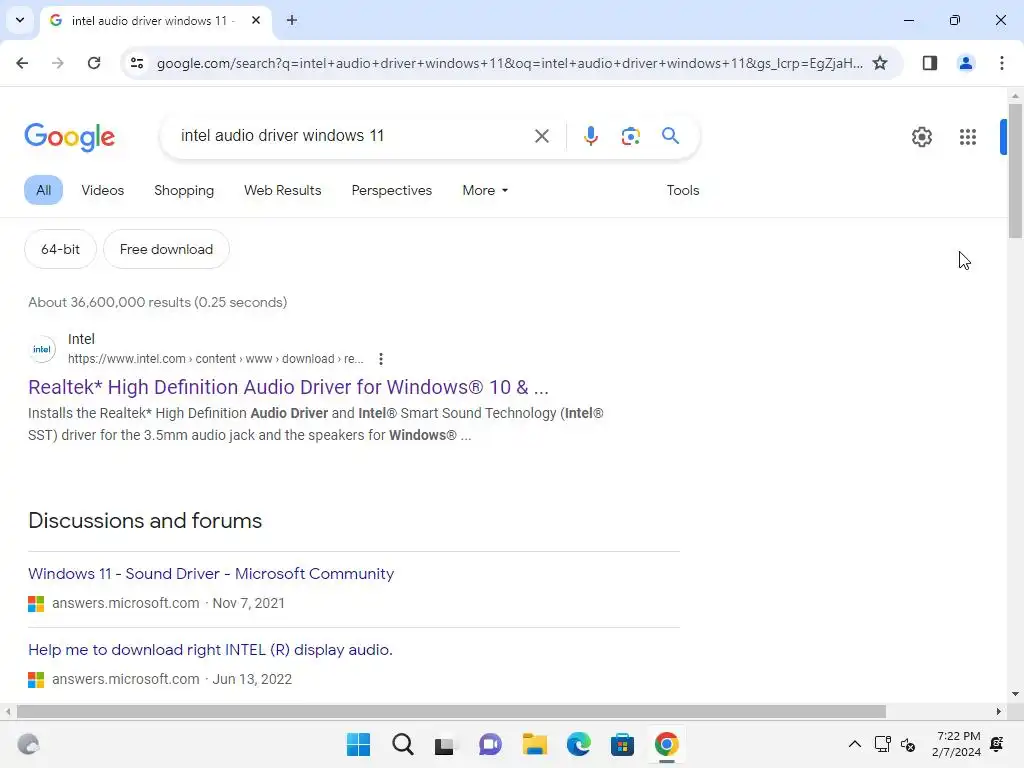Open Chrome side panel
The width and height of the screenshot is (1024, 768).
pos(930,63)
